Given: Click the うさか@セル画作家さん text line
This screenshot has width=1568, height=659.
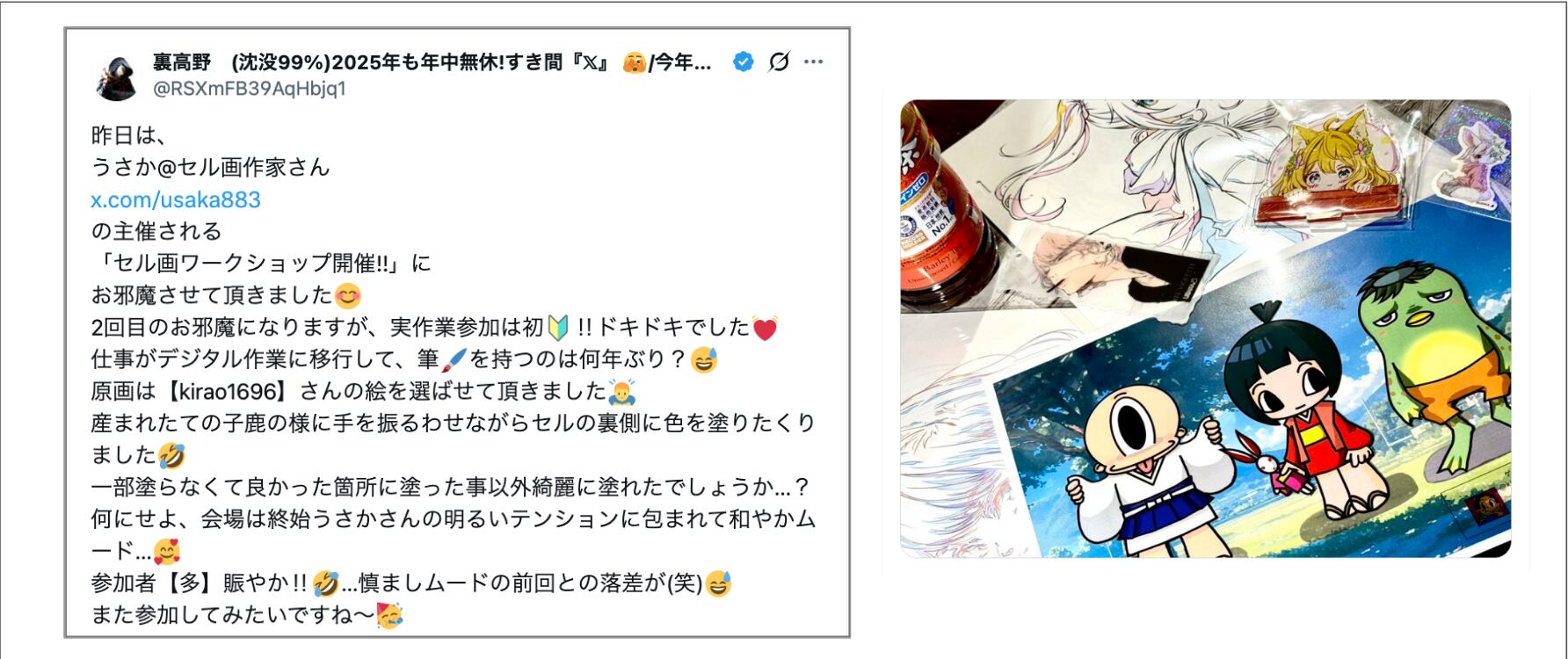Looking at the screenshot, I should pyautogui.click(x=210, y=167).
